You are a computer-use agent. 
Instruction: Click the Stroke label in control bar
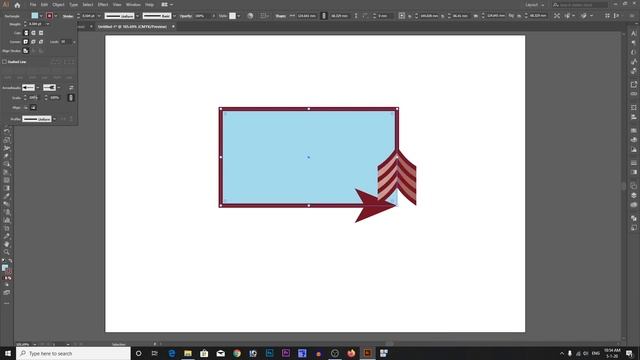(x=68, y=16)
